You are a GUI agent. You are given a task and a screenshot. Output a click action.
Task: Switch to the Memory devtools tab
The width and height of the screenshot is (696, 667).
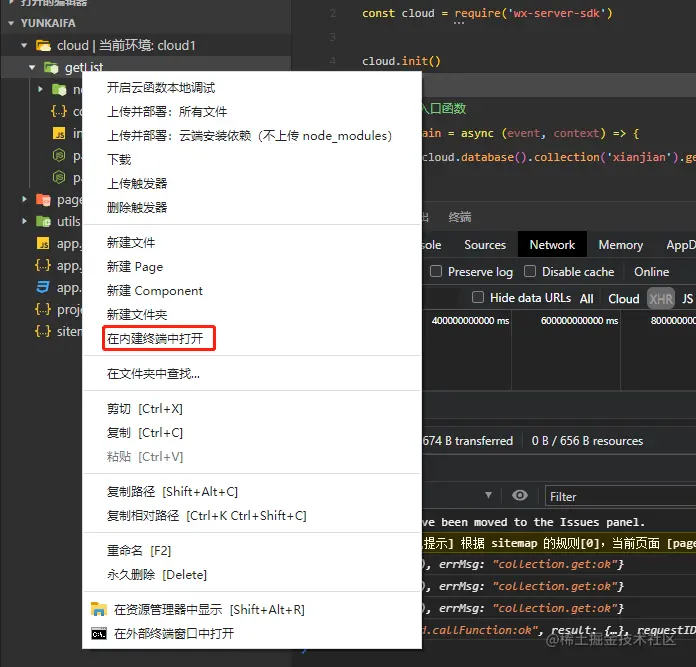[621, 245]
